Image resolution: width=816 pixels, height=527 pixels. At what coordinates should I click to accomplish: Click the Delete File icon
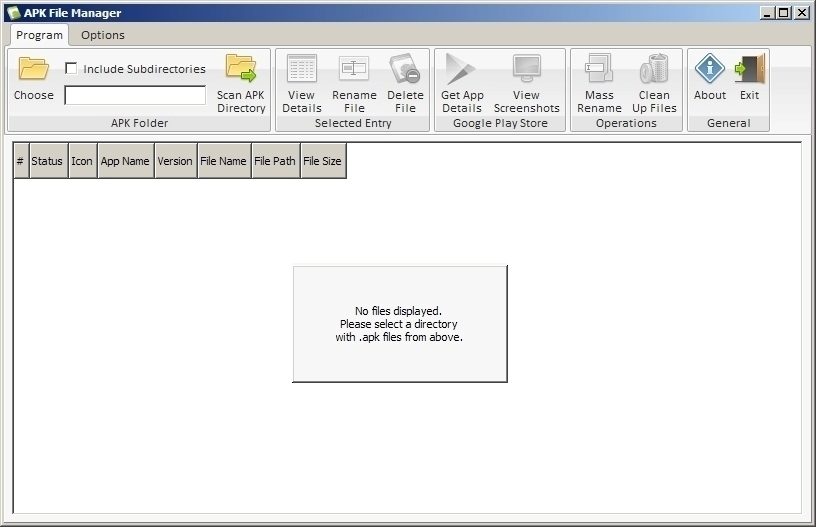[405, 68]
